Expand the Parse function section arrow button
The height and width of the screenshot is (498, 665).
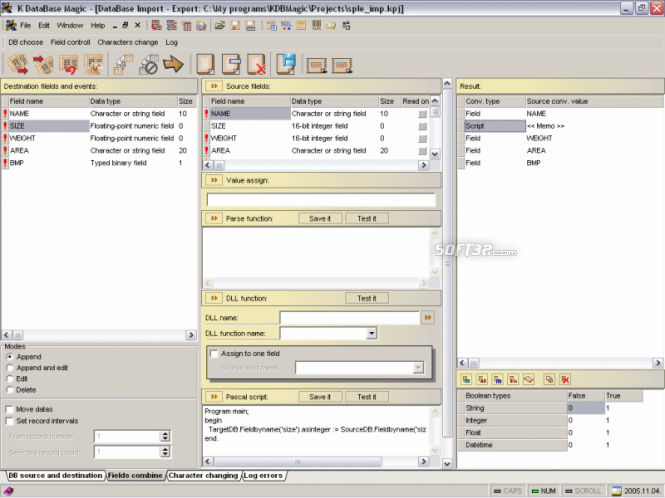pyautogui.click(x=214, y=218)
